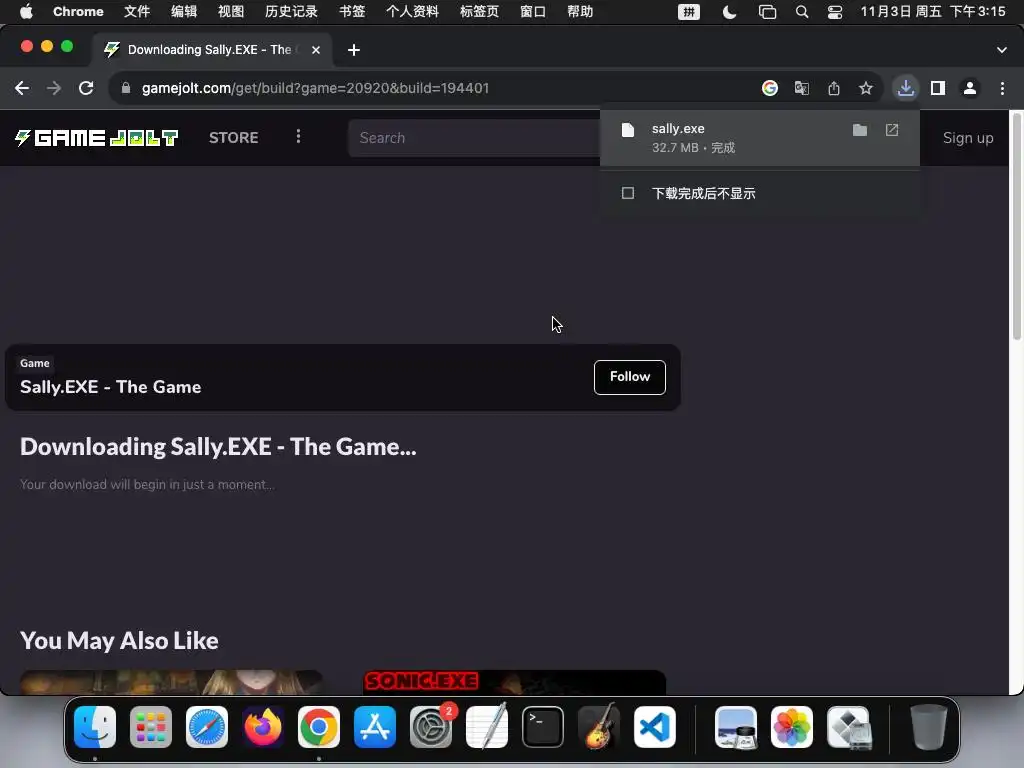Click the sally.exe file icon in downloads

tap(628, 130)
